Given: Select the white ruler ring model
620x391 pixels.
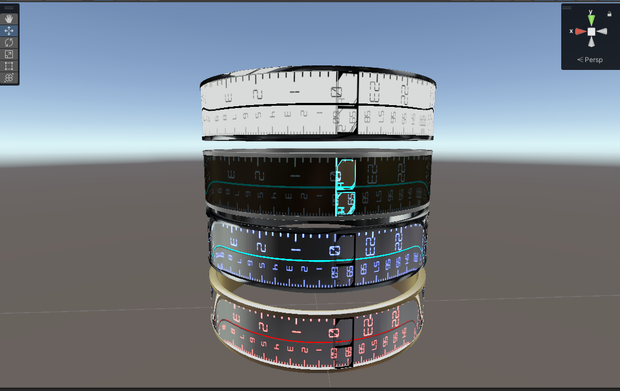Looking at the screenshot, I should (318, 104).
